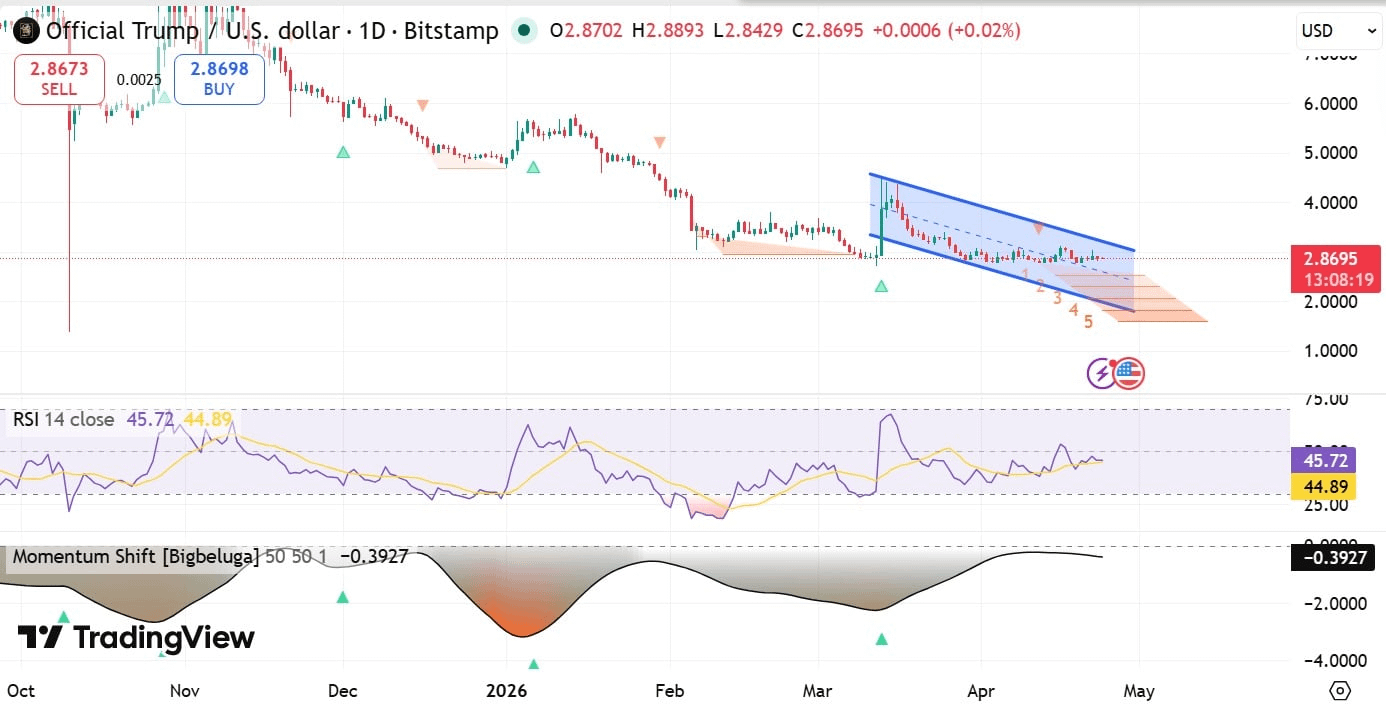
Task: Select the blue descending channel upper line
Action: 1001,212
